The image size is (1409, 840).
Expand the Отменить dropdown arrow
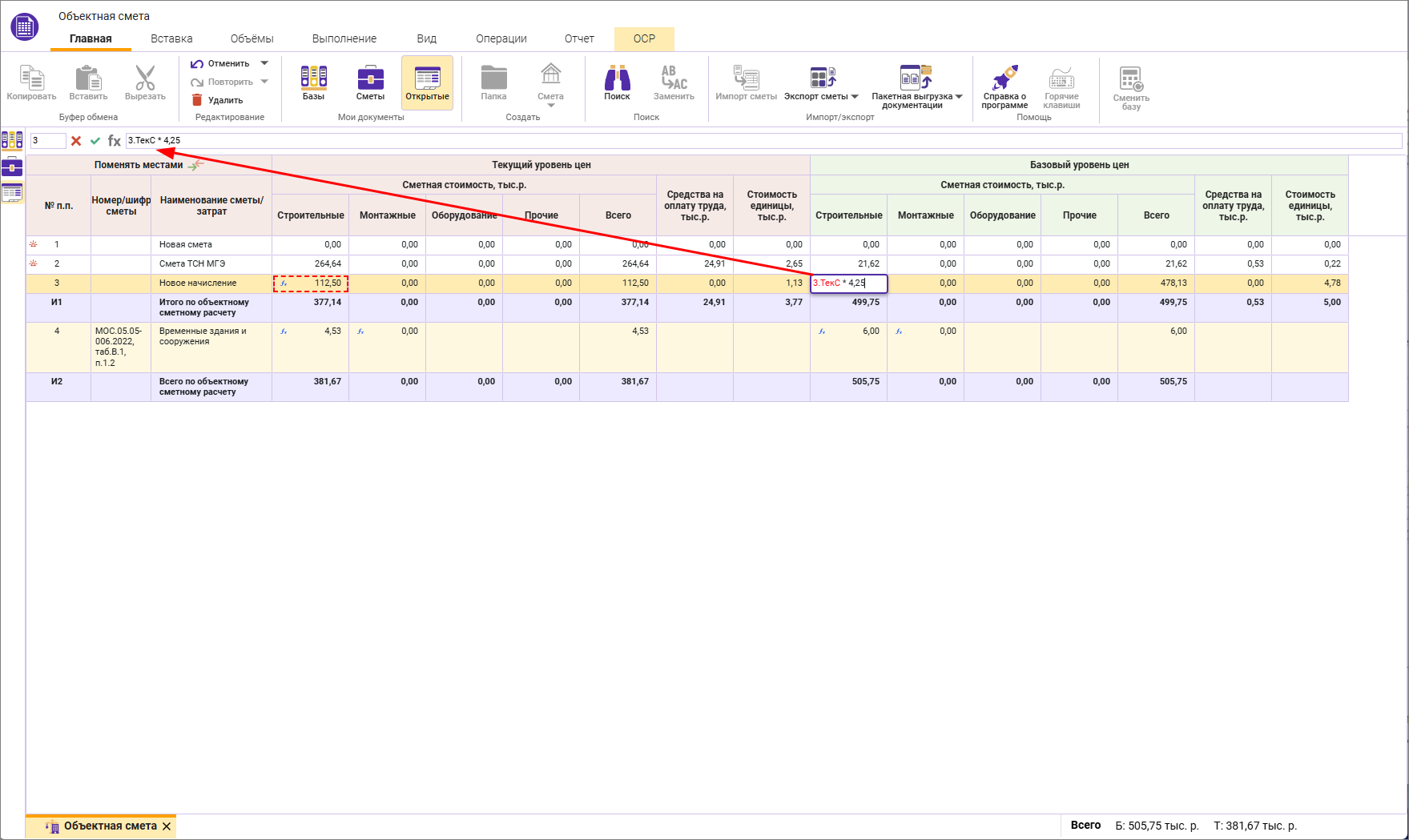pos(264,63)
